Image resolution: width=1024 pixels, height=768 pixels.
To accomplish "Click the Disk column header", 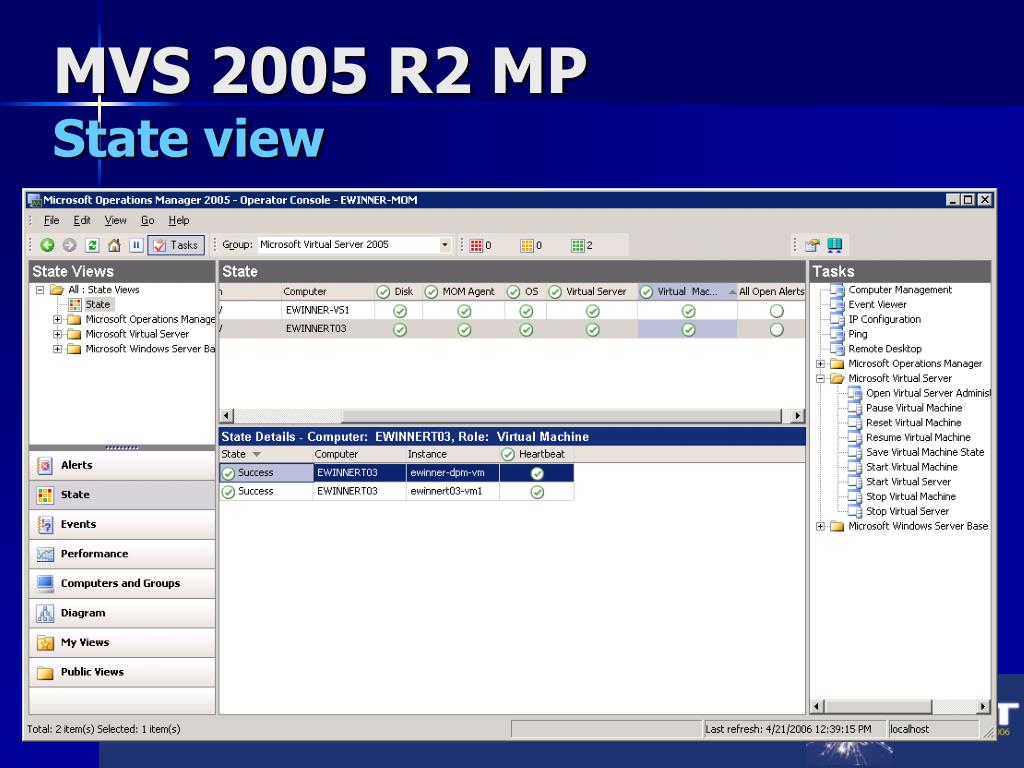I will [x=398, y=292].
